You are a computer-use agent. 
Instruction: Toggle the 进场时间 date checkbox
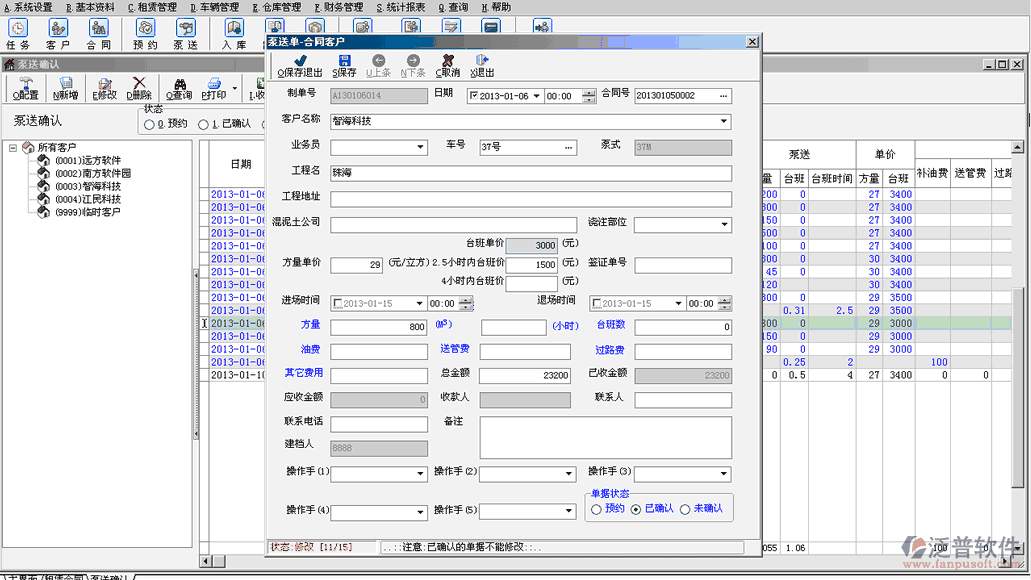[x=337, y=304]
